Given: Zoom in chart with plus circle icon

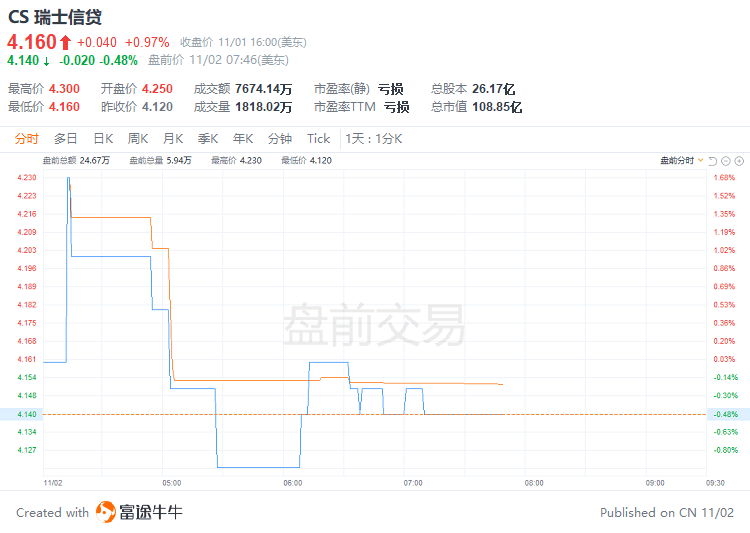Looking at the screenshot, I should click(x=739, y=161).
